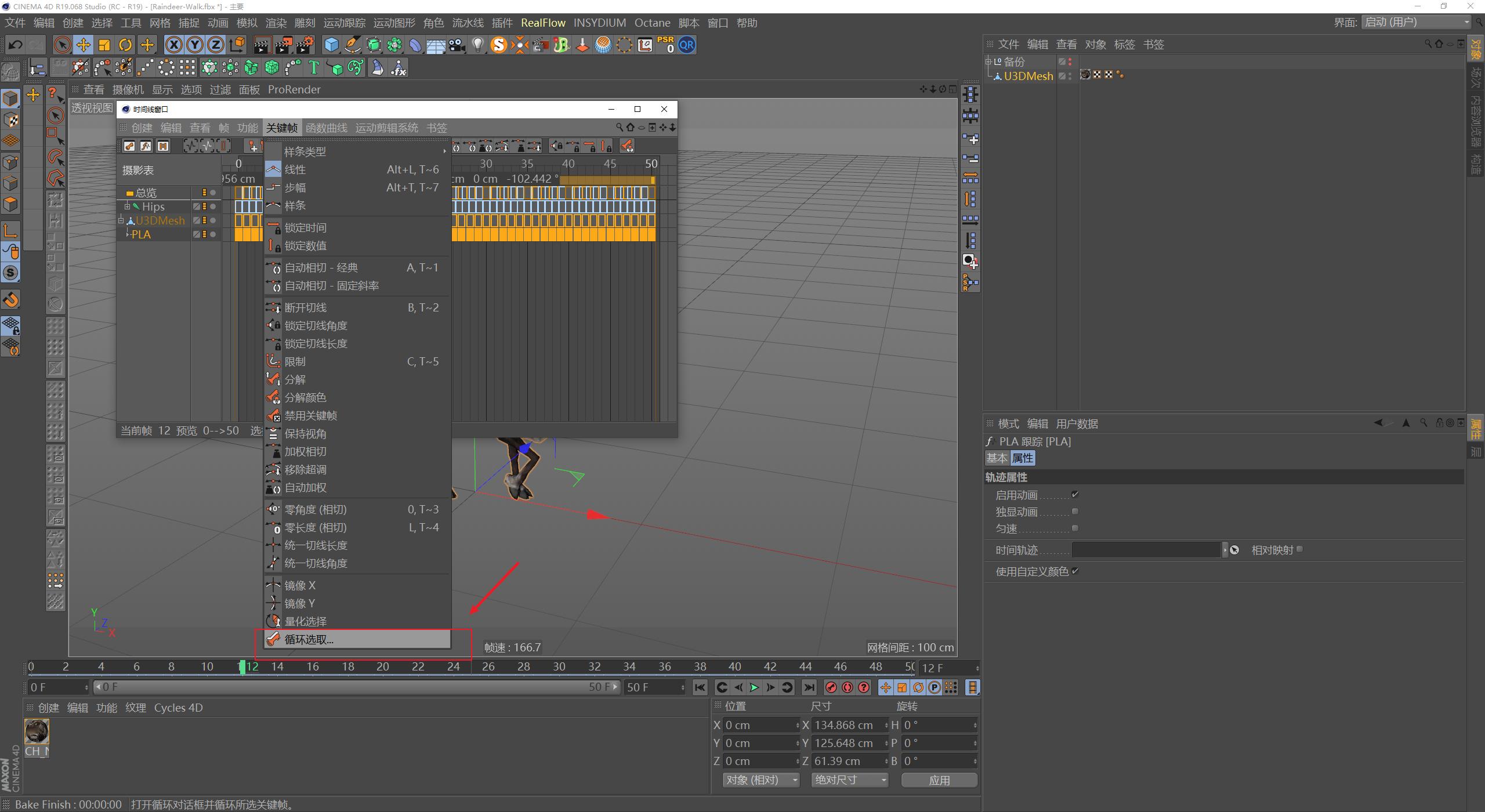Click frame 30 on the timeline ruler

point(559,667)
